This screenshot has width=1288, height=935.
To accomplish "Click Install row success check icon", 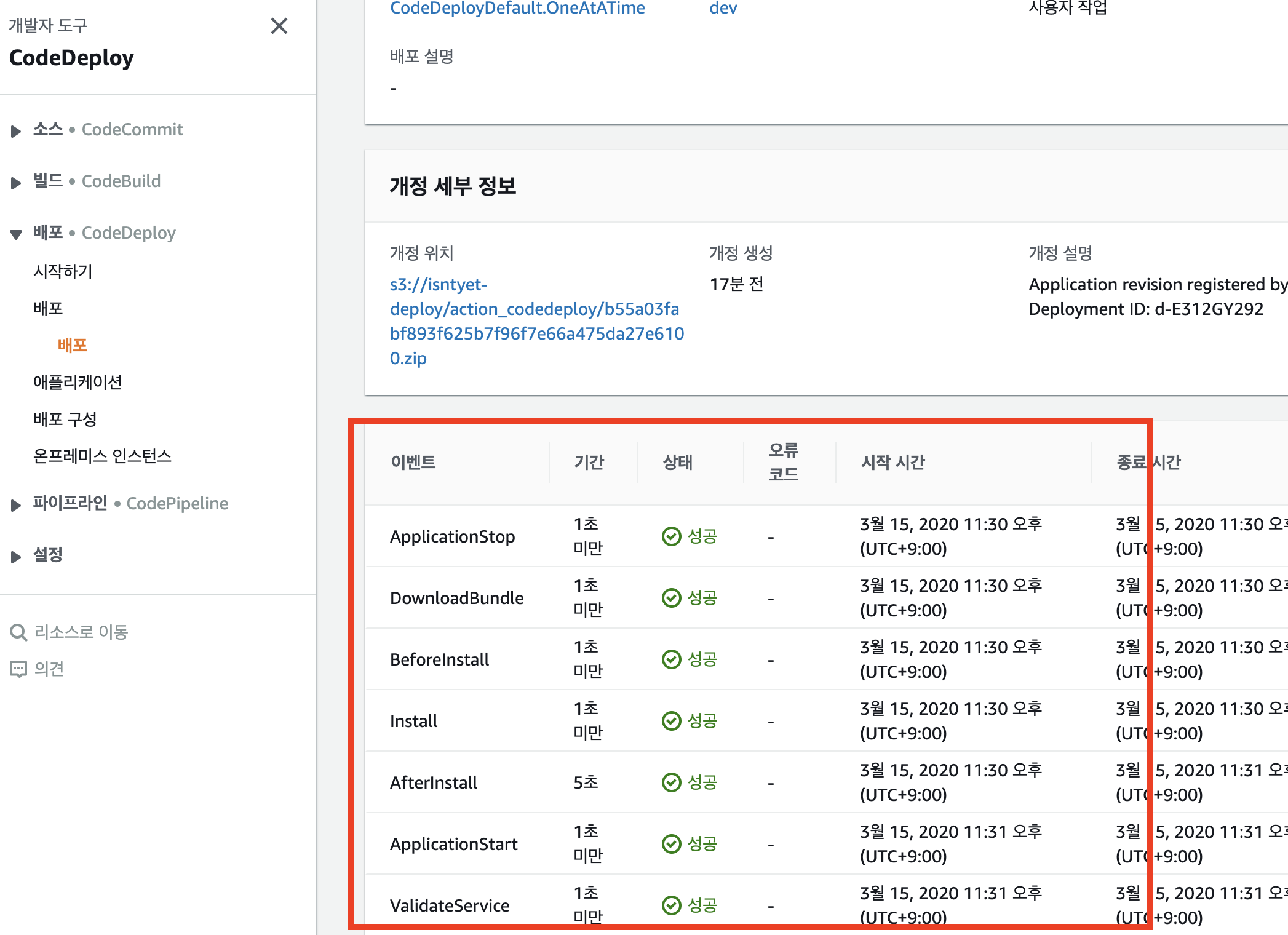I will (672, 721).
